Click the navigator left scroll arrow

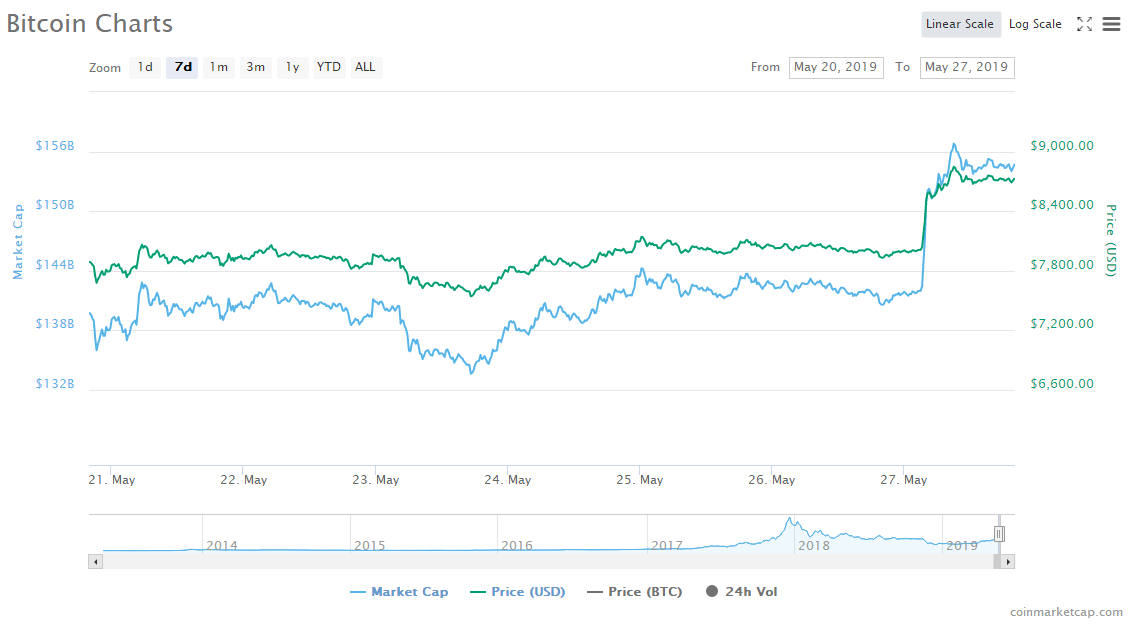(96, 562)
